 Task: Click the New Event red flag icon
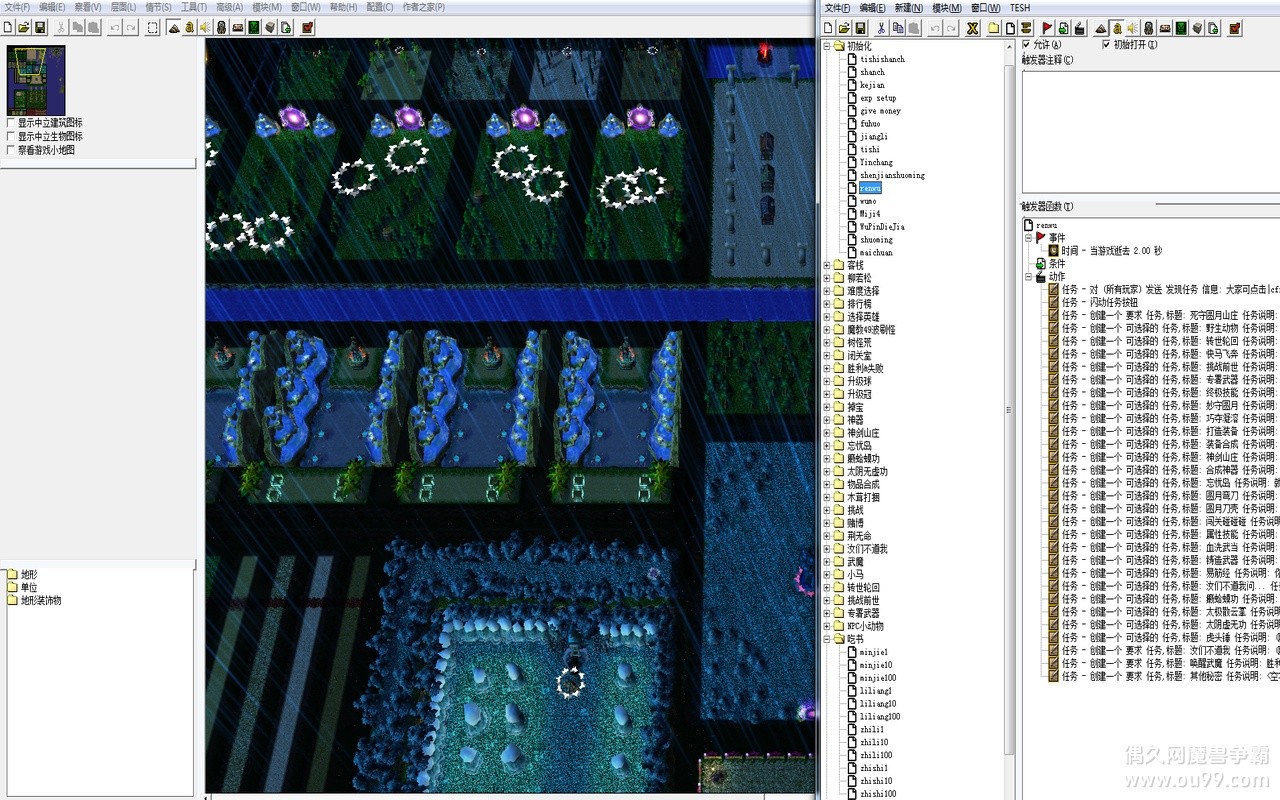1047,28
